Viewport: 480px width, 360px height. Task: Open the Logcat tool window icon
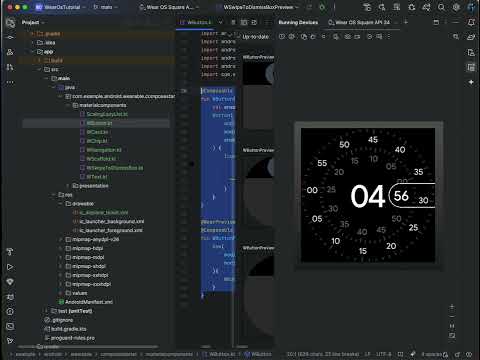pyautogui.click(x=10, y=297)
